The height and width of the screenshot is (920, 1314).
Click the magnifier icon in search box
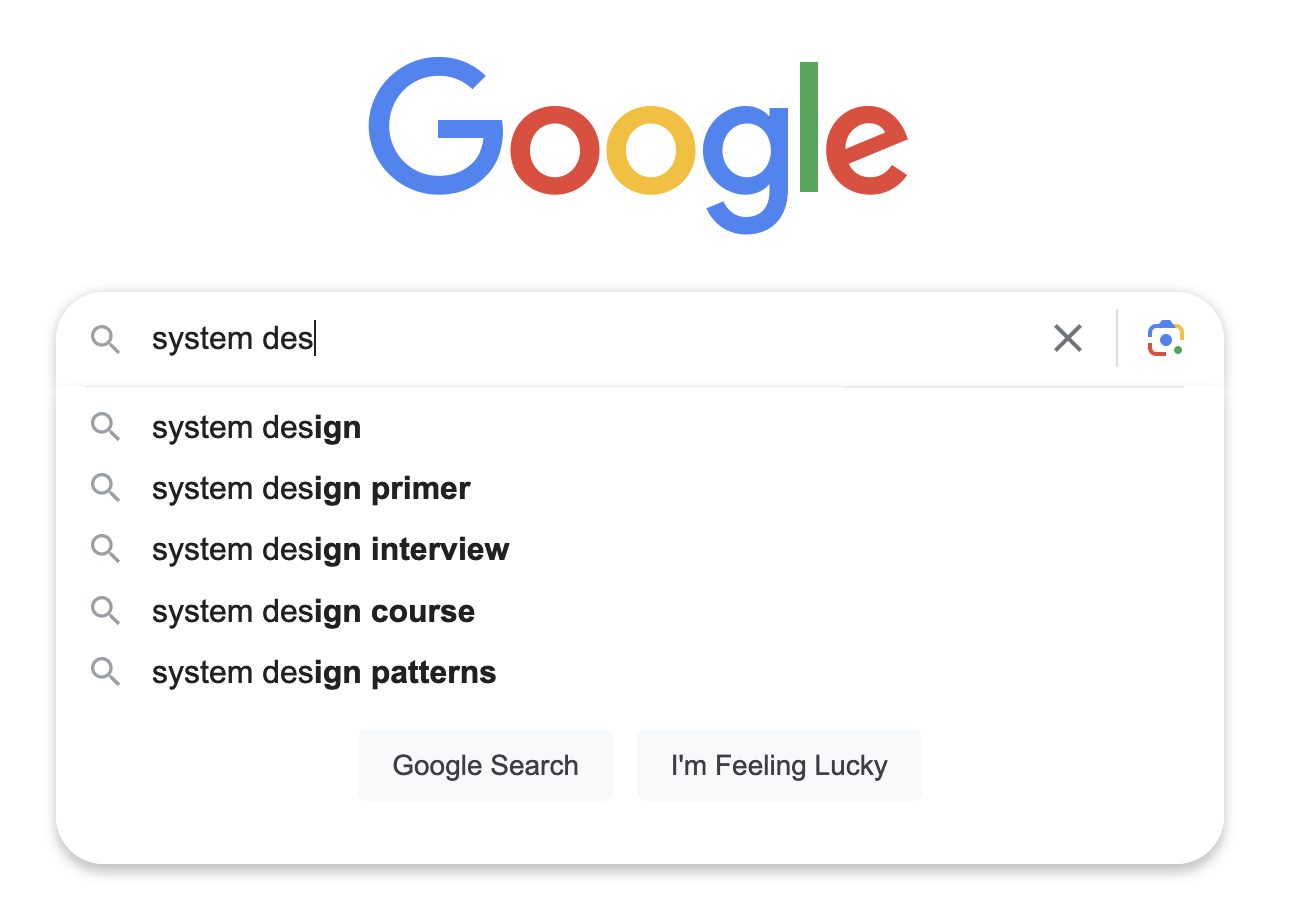pos(105,339)
